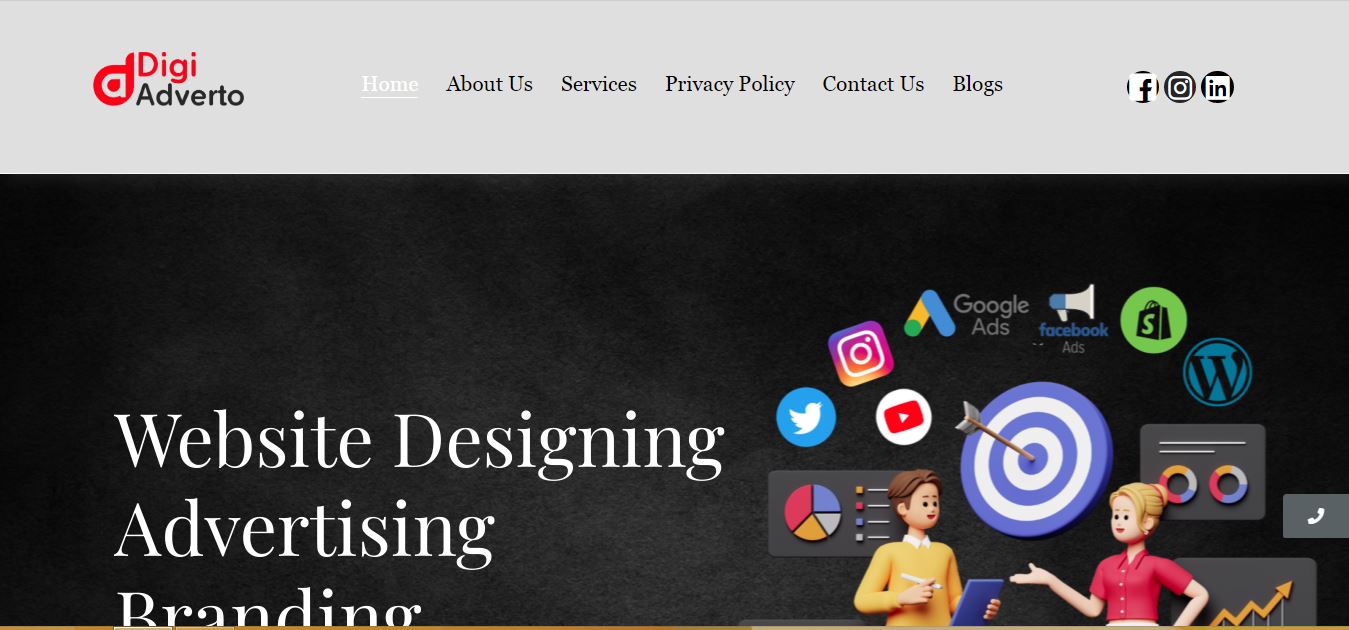
Task: Click the Digi Adverto logo
Action: point(169,80)
